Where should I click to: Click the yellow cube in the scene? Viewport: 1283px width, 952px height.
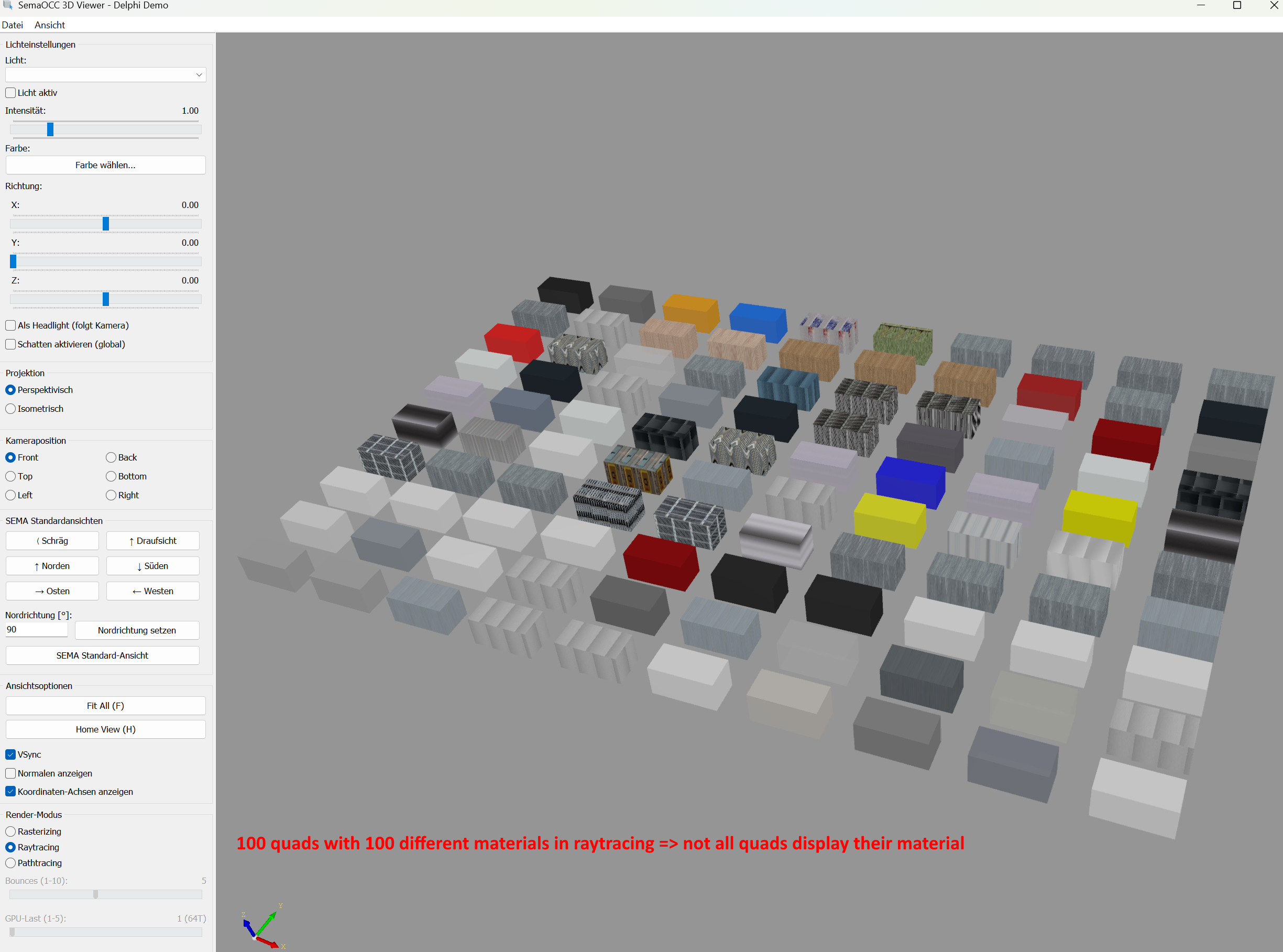pos(889,518)
